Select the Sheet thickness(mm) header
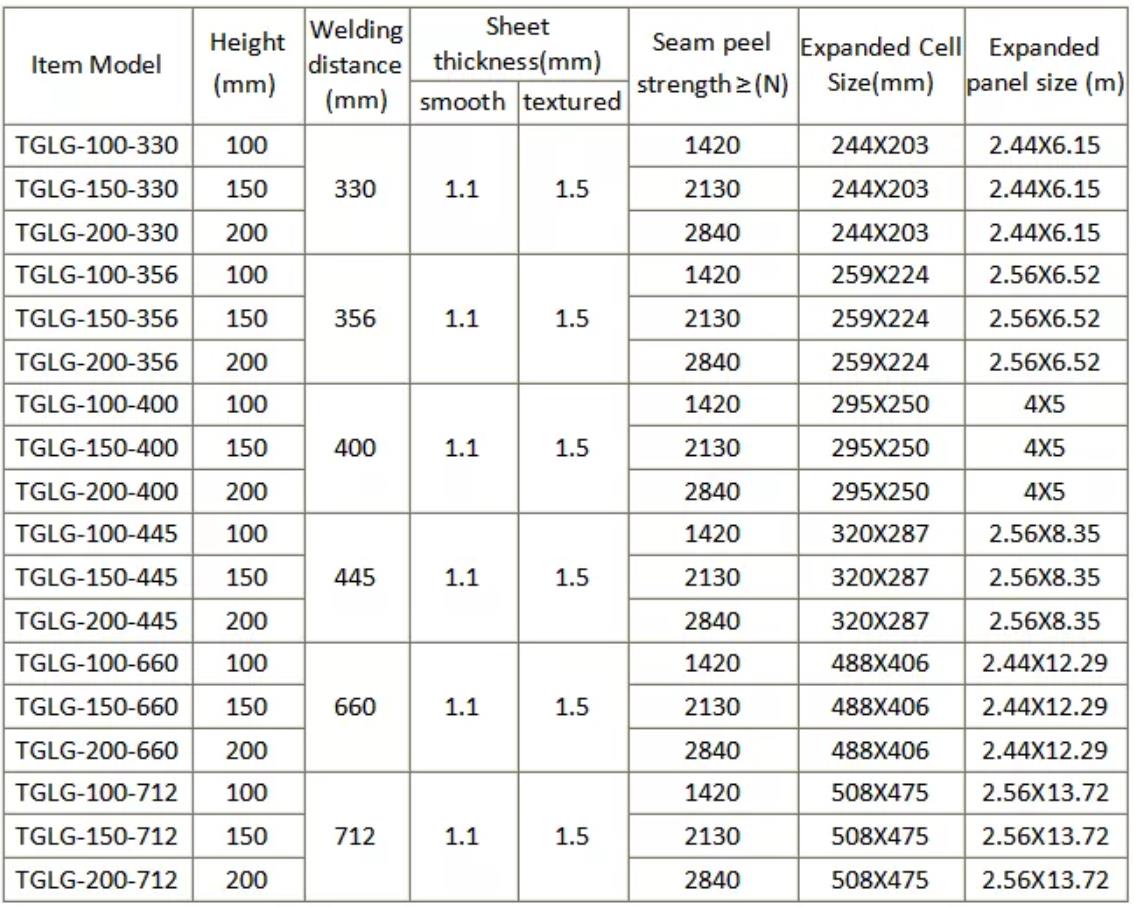 pos(519,45)
